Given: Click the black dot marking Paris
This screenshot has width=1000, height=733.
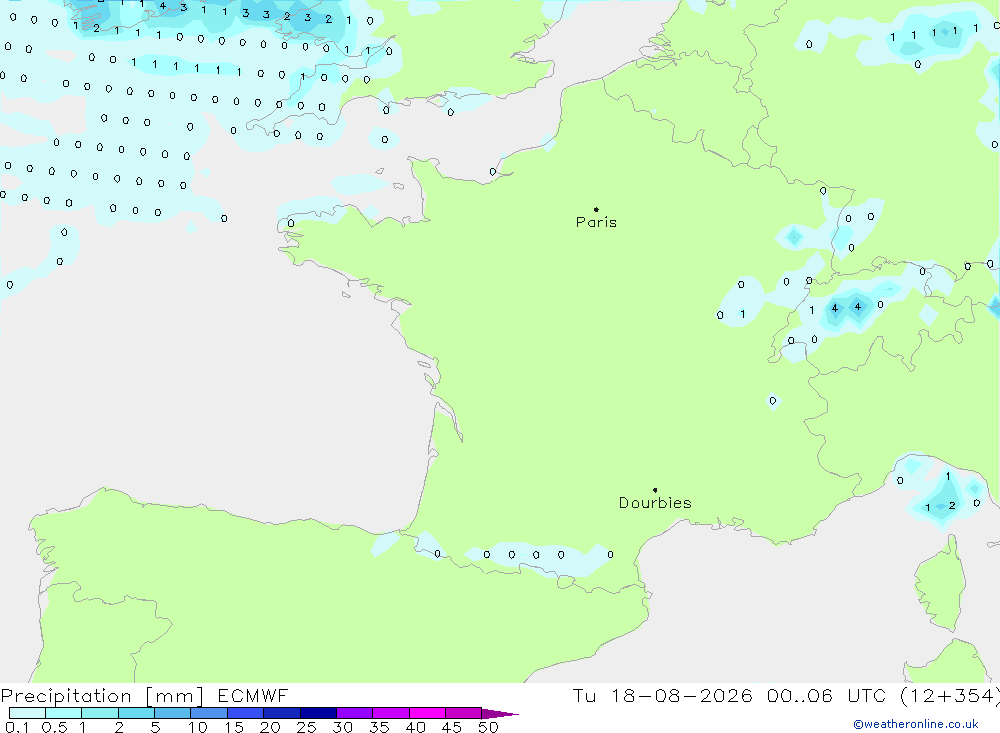Looking at the screenshot, I should 596,209.
